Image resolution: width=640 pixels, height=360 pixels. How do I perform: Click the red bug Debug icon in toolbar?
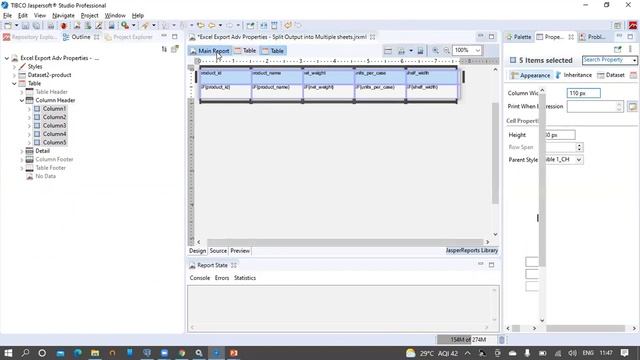[64, 26]
